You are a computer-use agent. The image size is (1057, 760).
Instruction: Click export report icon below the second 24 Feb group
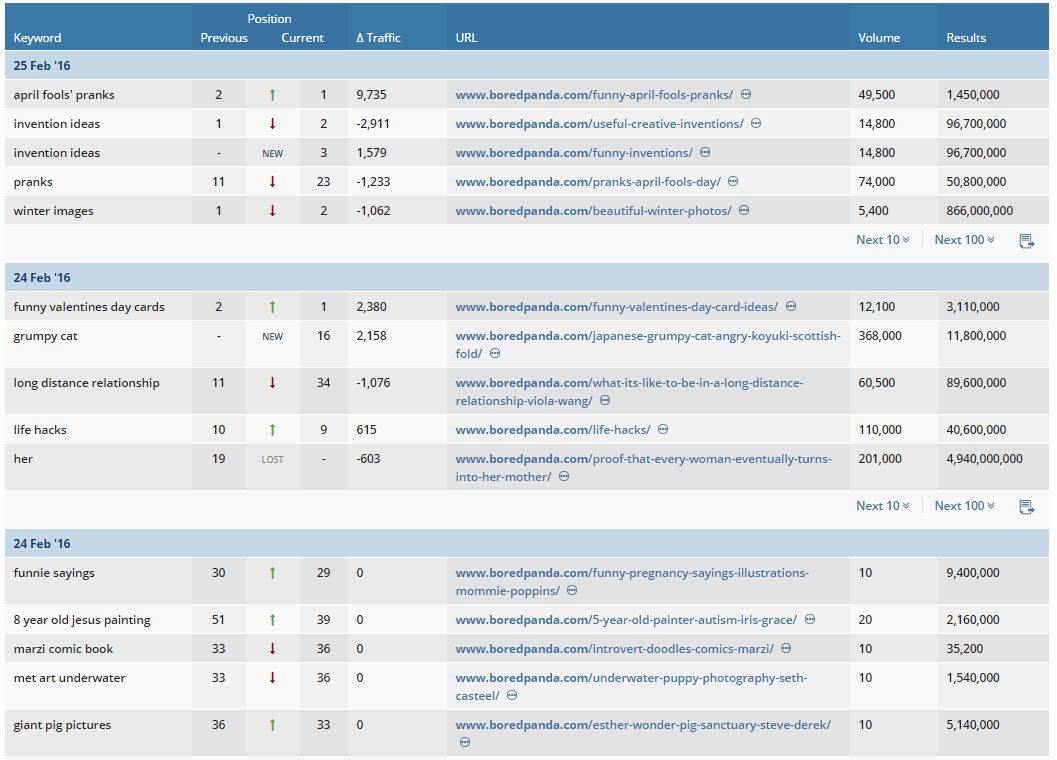click(x=1027, y=507)
